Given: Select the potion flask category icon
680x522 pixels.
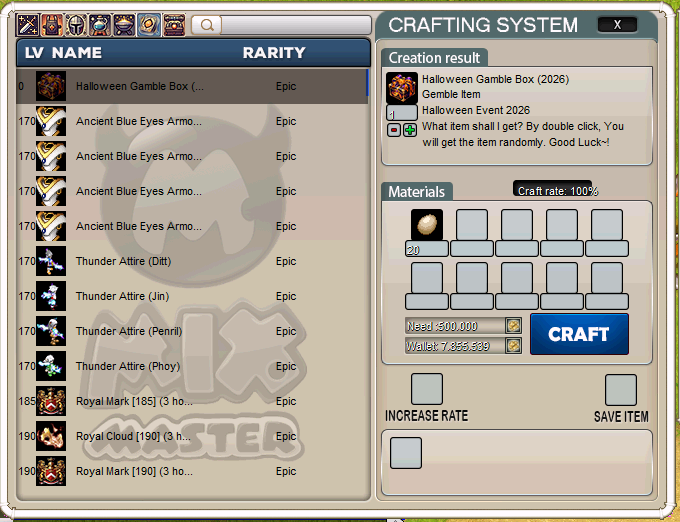Looking at the screenshot, I should (x=100, y=25).
